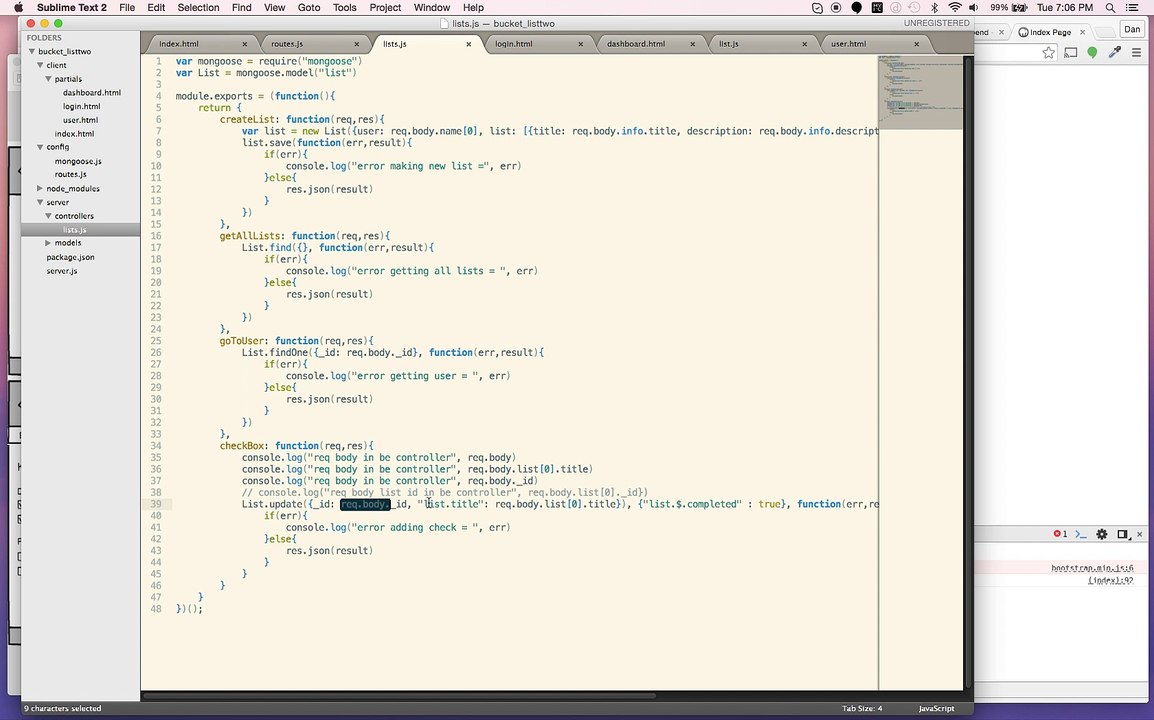The image size is (1154, 720).
Task: Close the routes.js tab
Action: (x=356, y=44)
